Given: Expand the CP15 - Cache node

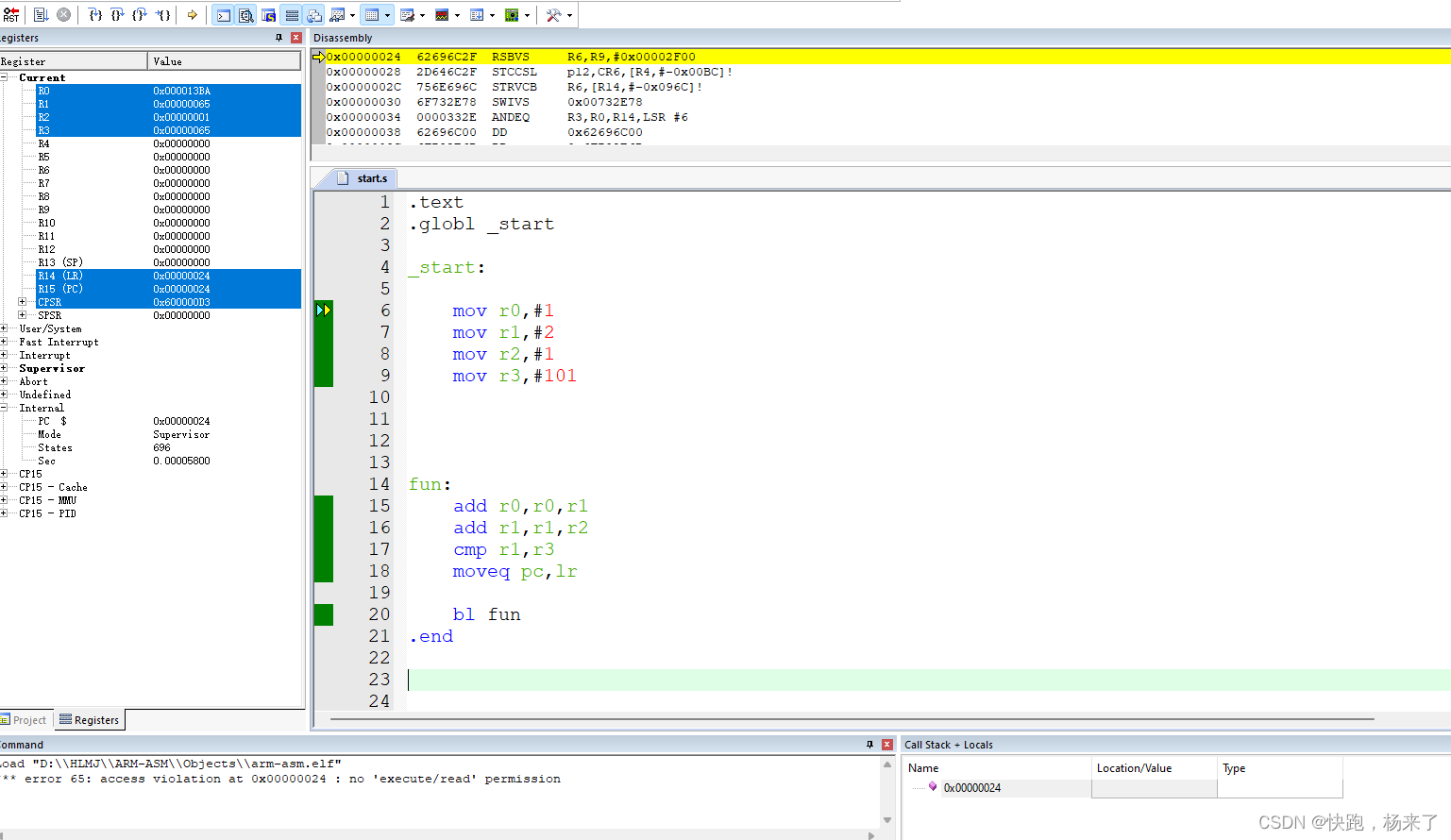Looking at the screenshot, I should click(4, 487).
